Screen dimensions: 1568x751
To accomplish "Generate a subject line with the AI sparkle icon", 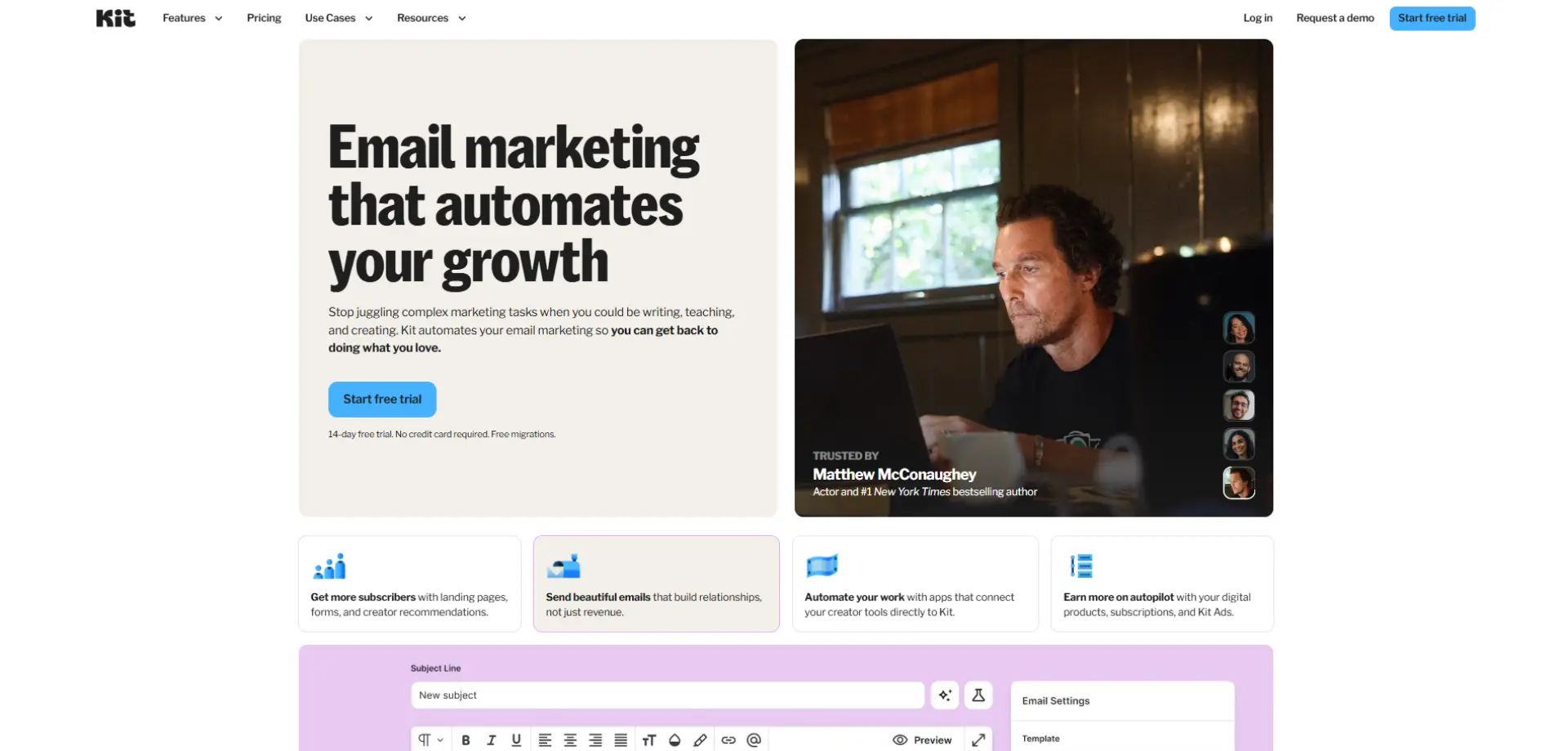I will click(x=945, y=695).
